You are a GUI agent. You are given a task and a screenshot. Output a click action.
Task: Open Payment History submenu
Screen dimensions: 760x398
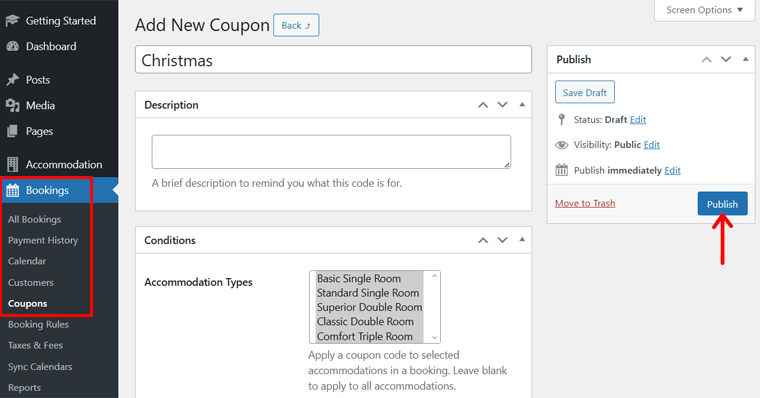[43, 240]
